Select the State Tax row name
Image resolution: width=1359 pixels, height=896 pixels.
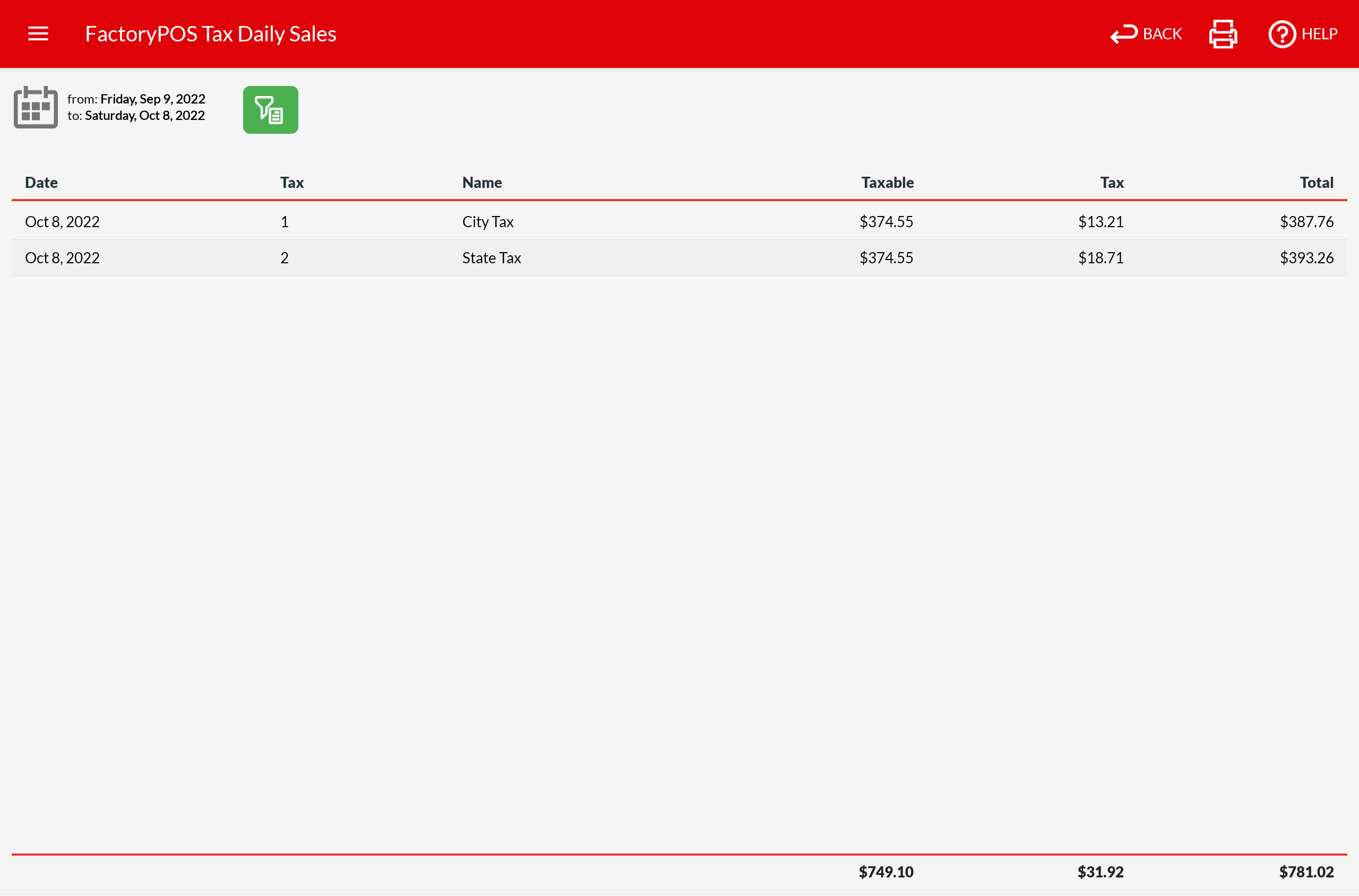click(491, 259)
